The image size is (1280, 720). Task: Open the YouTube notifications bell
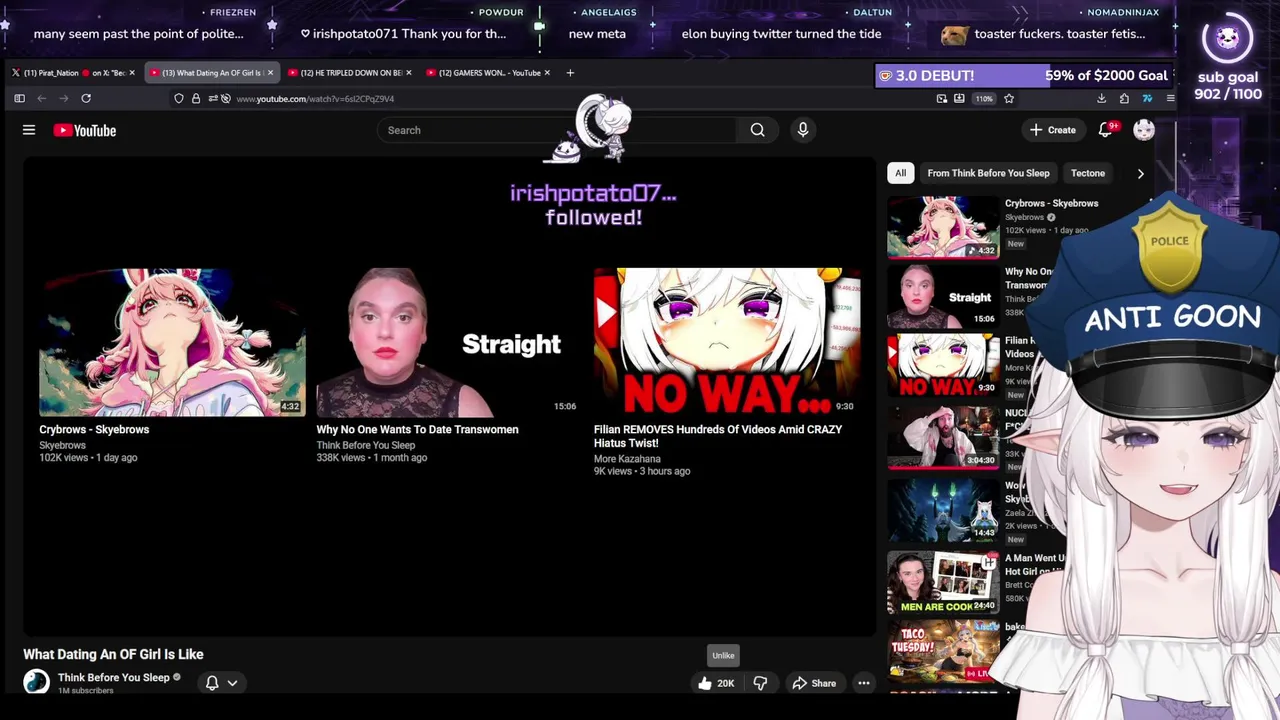click(1106, 130)
